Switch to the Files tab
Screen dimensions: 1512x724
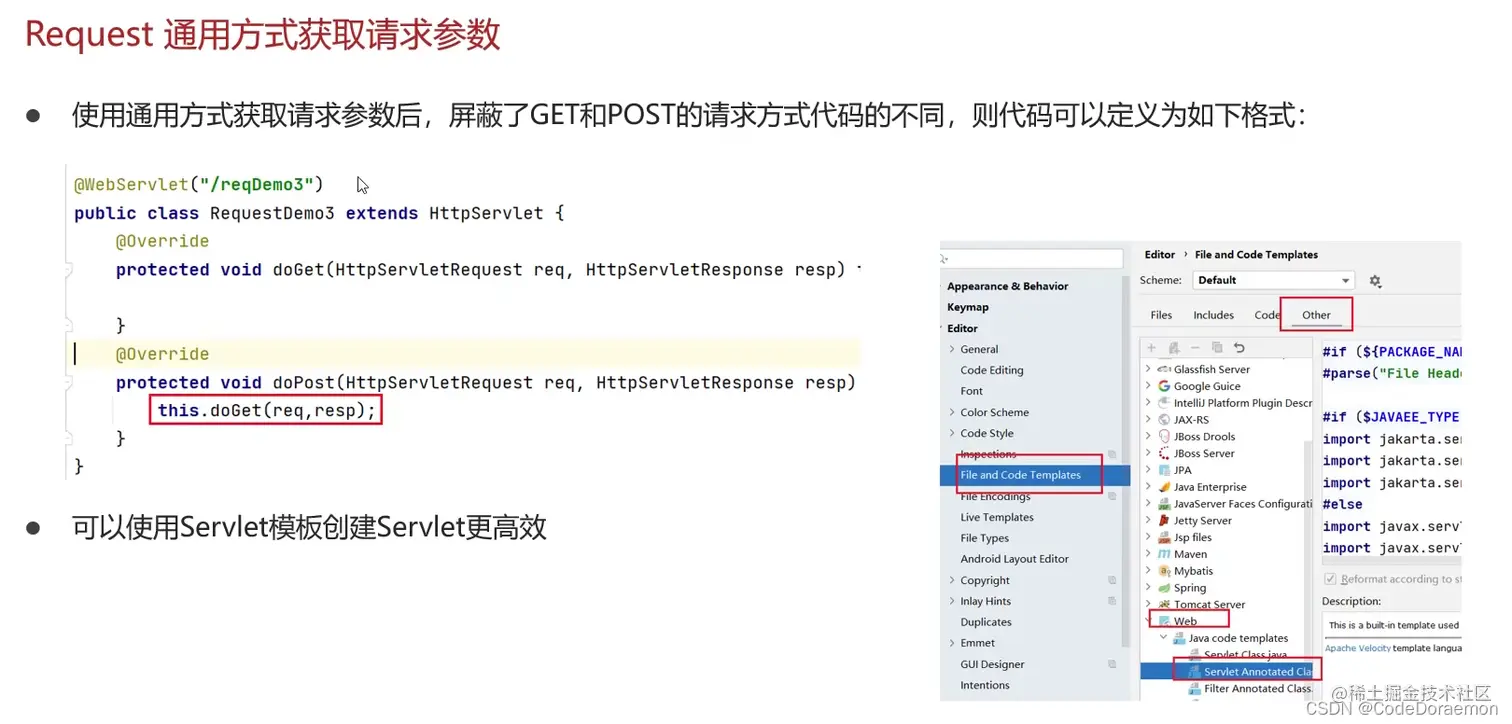point(1161,315)
